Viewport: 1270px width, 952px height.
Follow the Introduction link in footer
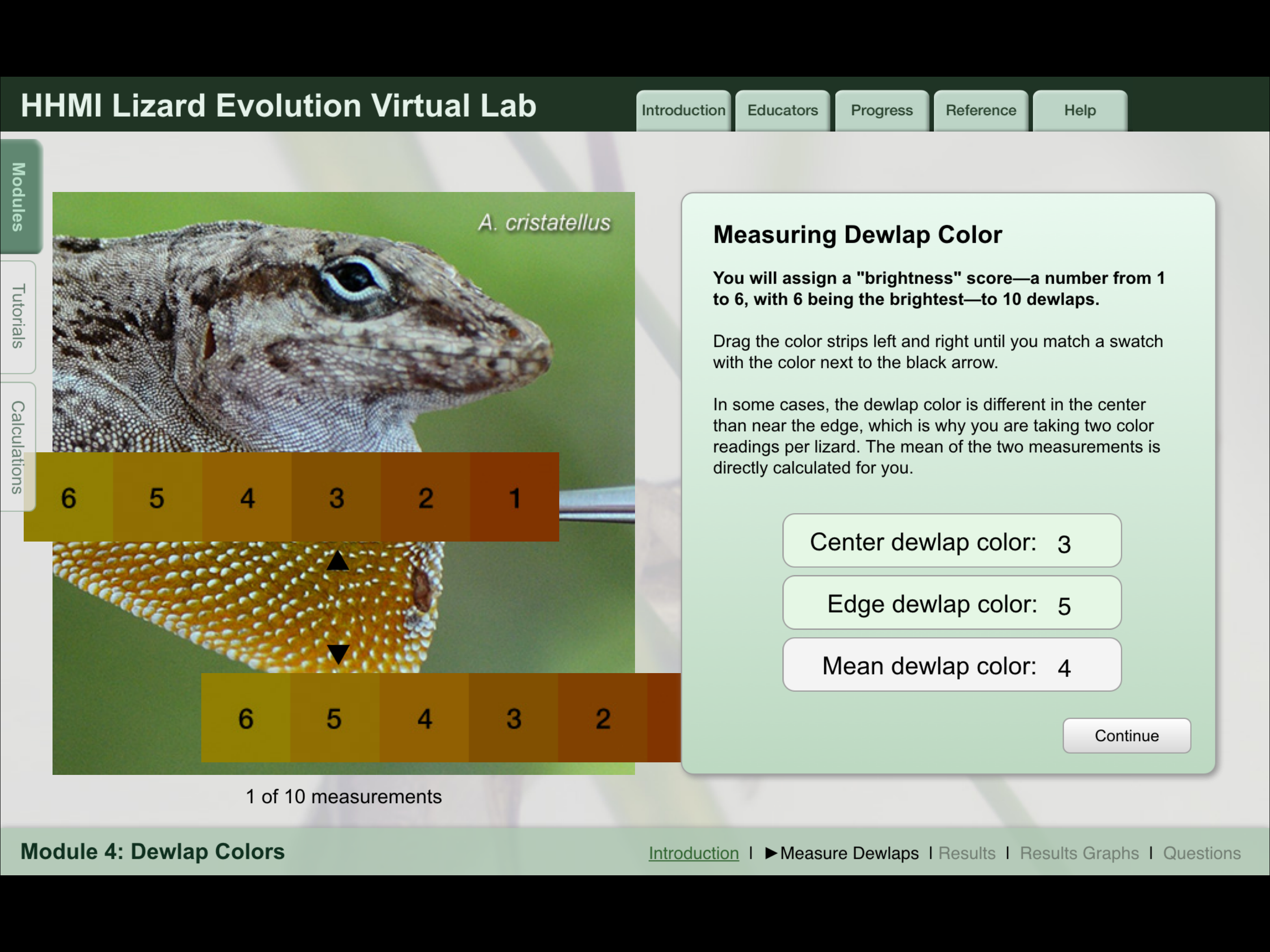tap(693, 853)
